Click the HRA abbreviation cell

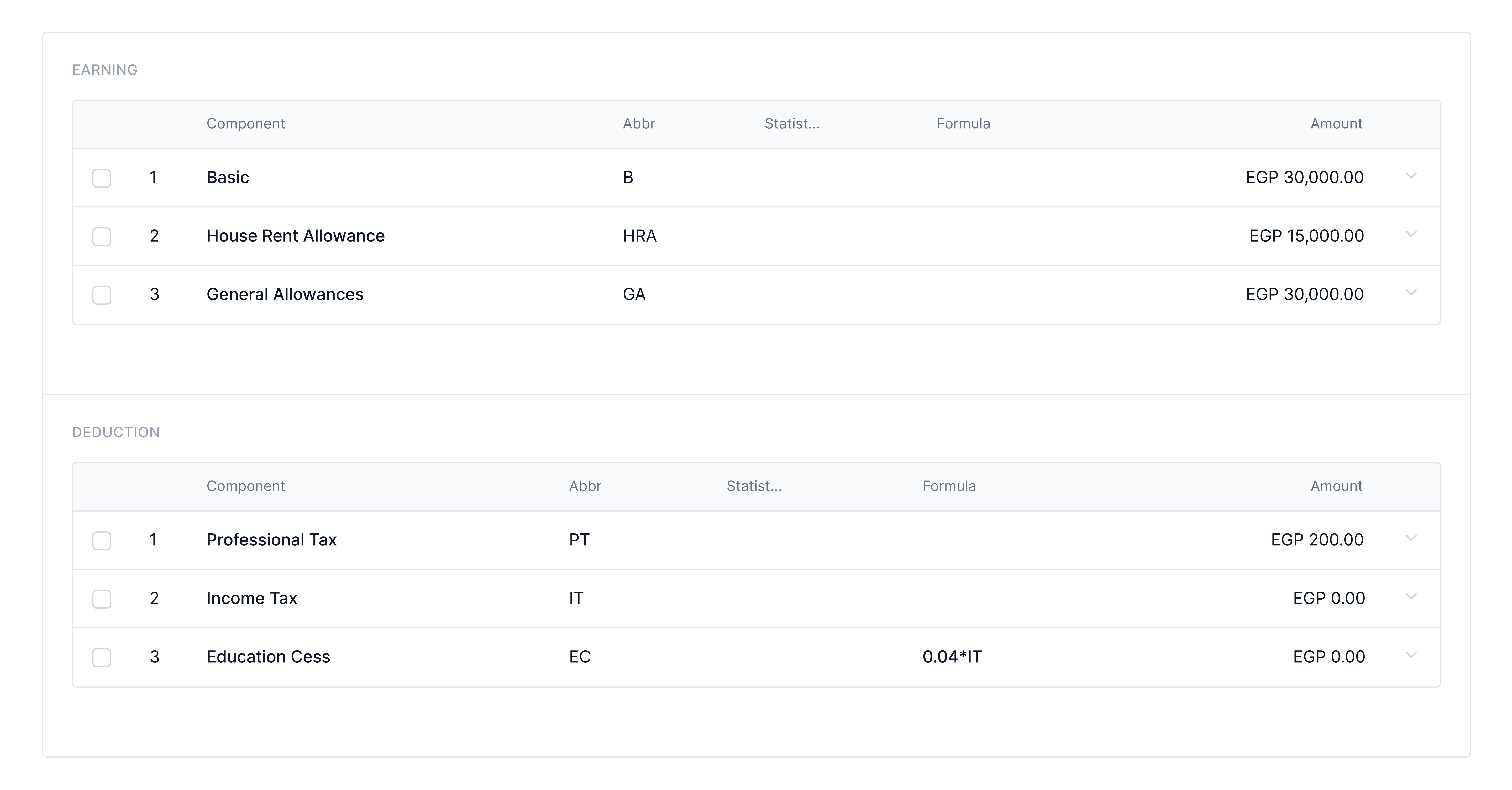[x=639, y=236]
